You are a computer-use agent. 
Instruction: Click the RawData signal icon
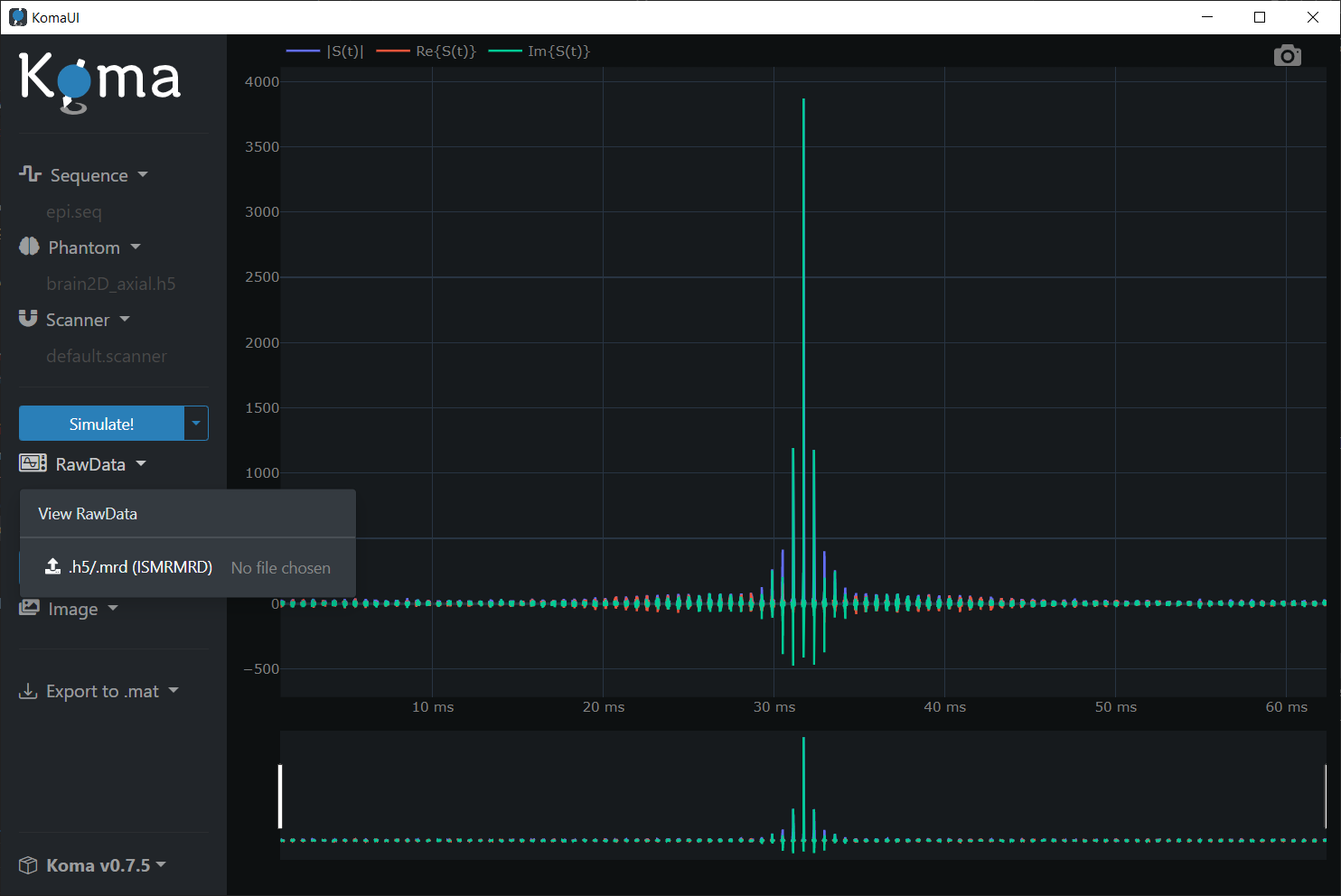(x=33, y=463)
